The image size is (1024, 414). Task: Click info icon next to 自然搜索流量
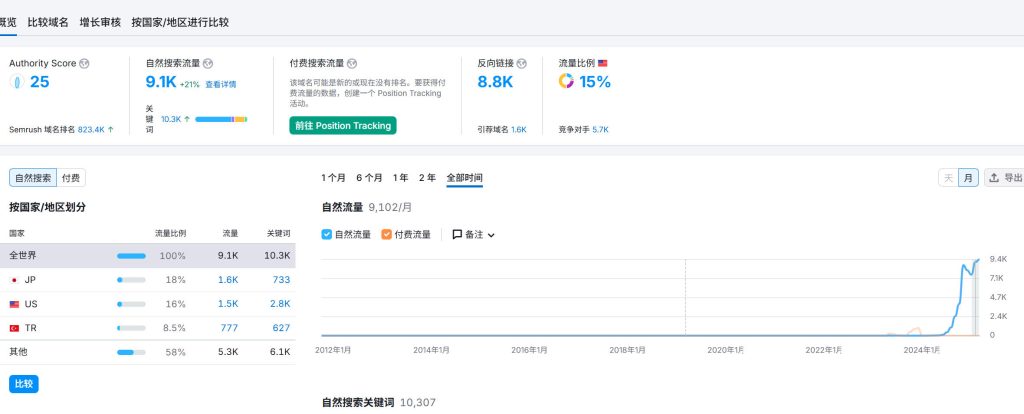(208, 63)
